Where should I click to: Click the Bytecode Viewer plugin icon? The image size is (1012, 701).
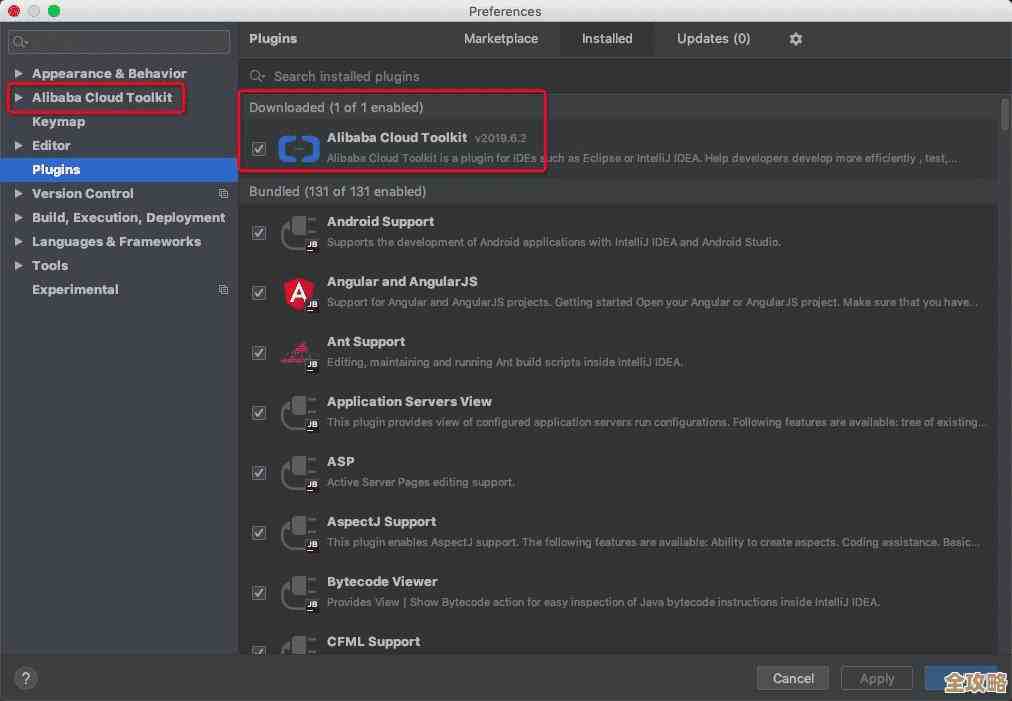pos(298,592)
